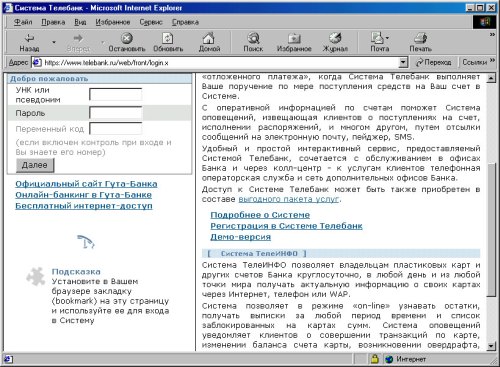
Task: Click the Windows logo throbber icon
Action: tap(484, 22)
